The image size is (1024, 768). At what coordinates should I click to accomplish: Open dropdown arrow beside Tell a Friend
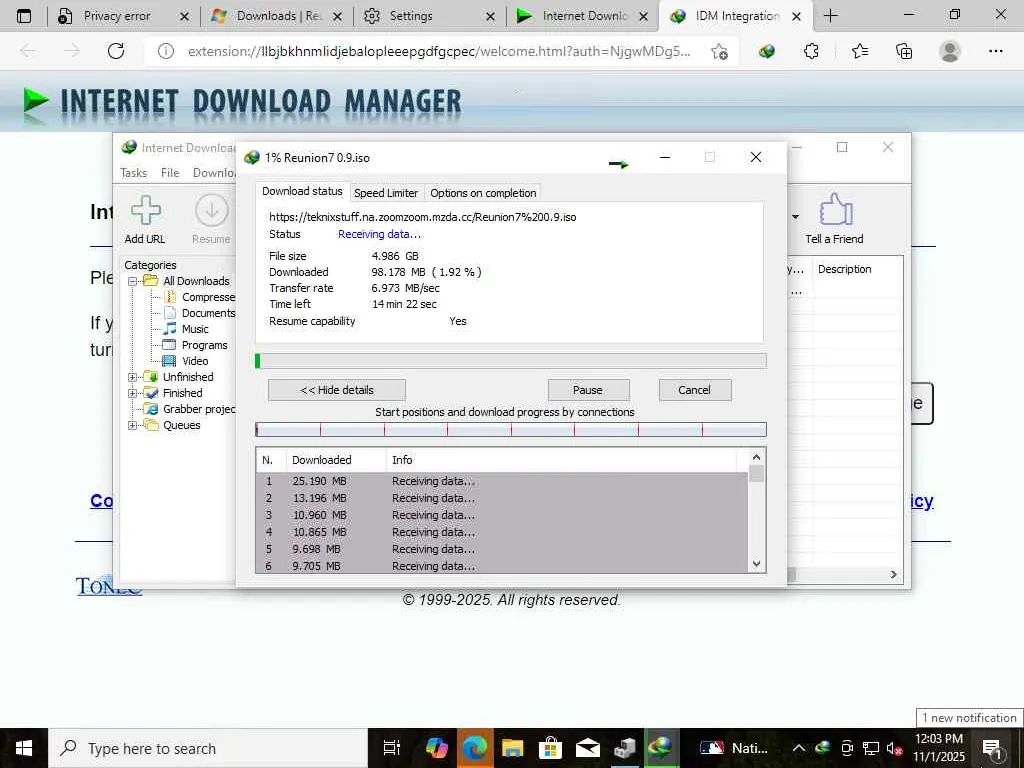click(x=795, y=217)
